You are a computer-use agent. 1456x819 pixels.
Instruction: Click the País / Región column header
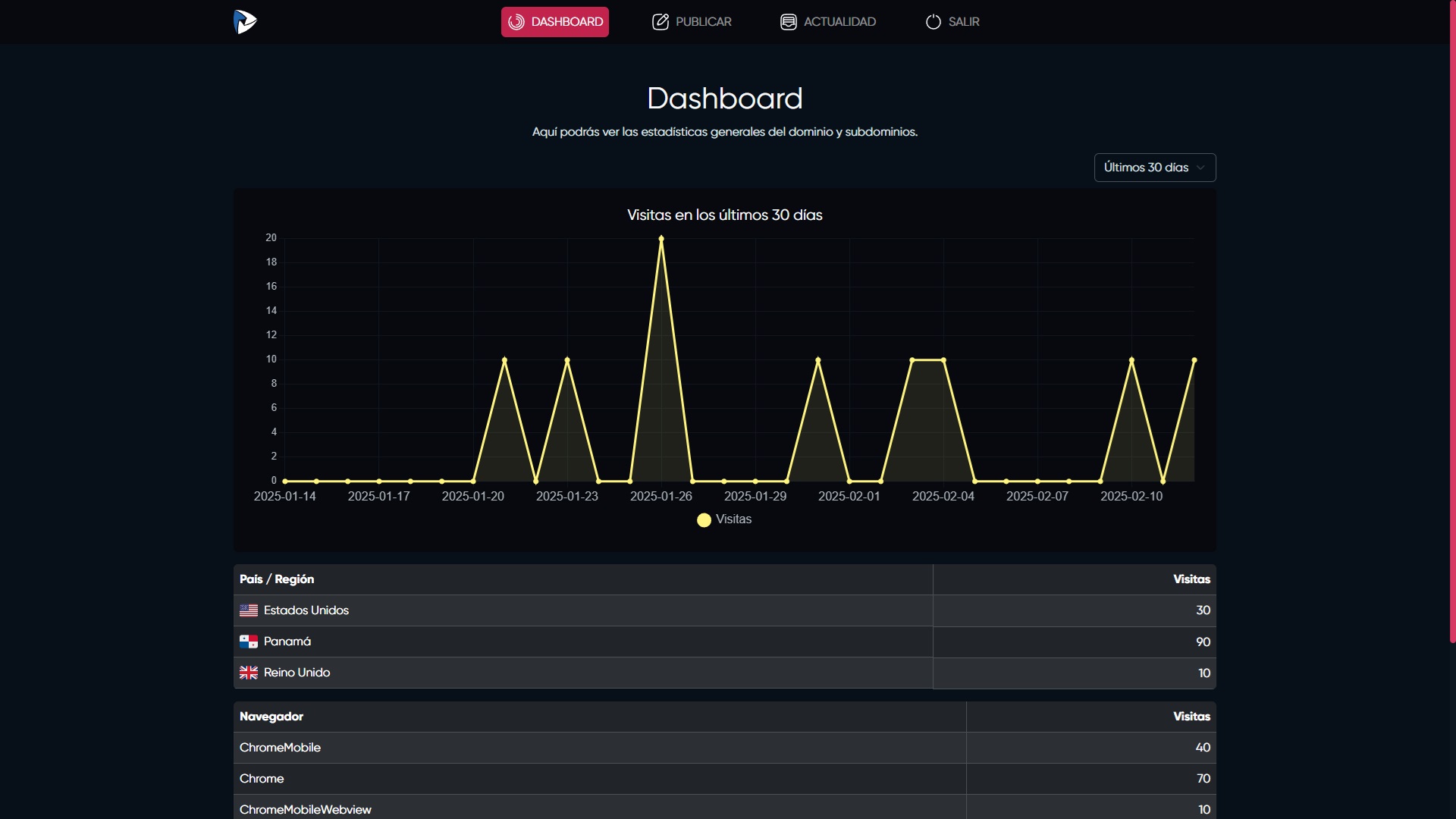click(x=277, y=579)
